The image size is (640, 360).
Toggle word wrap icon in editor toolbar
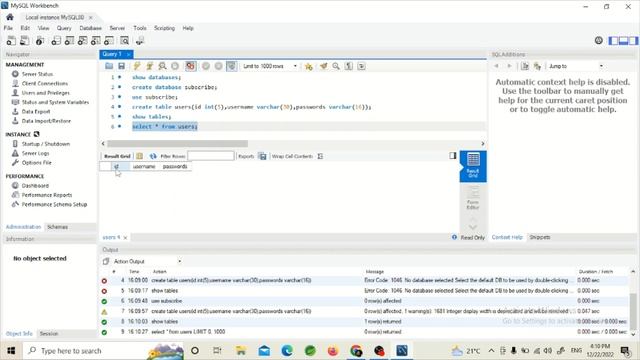point(362,66)
